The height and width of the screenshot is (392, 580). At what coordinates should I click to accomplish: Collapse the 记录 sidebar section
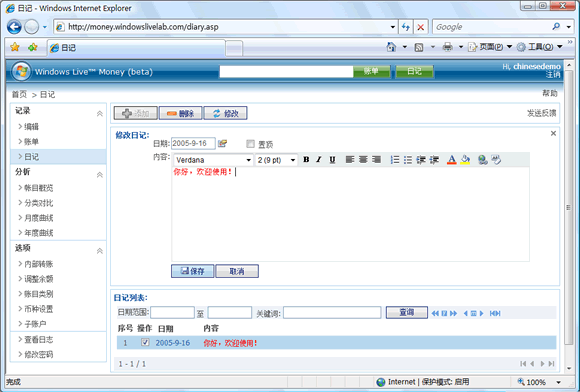(x=100, y=114)
